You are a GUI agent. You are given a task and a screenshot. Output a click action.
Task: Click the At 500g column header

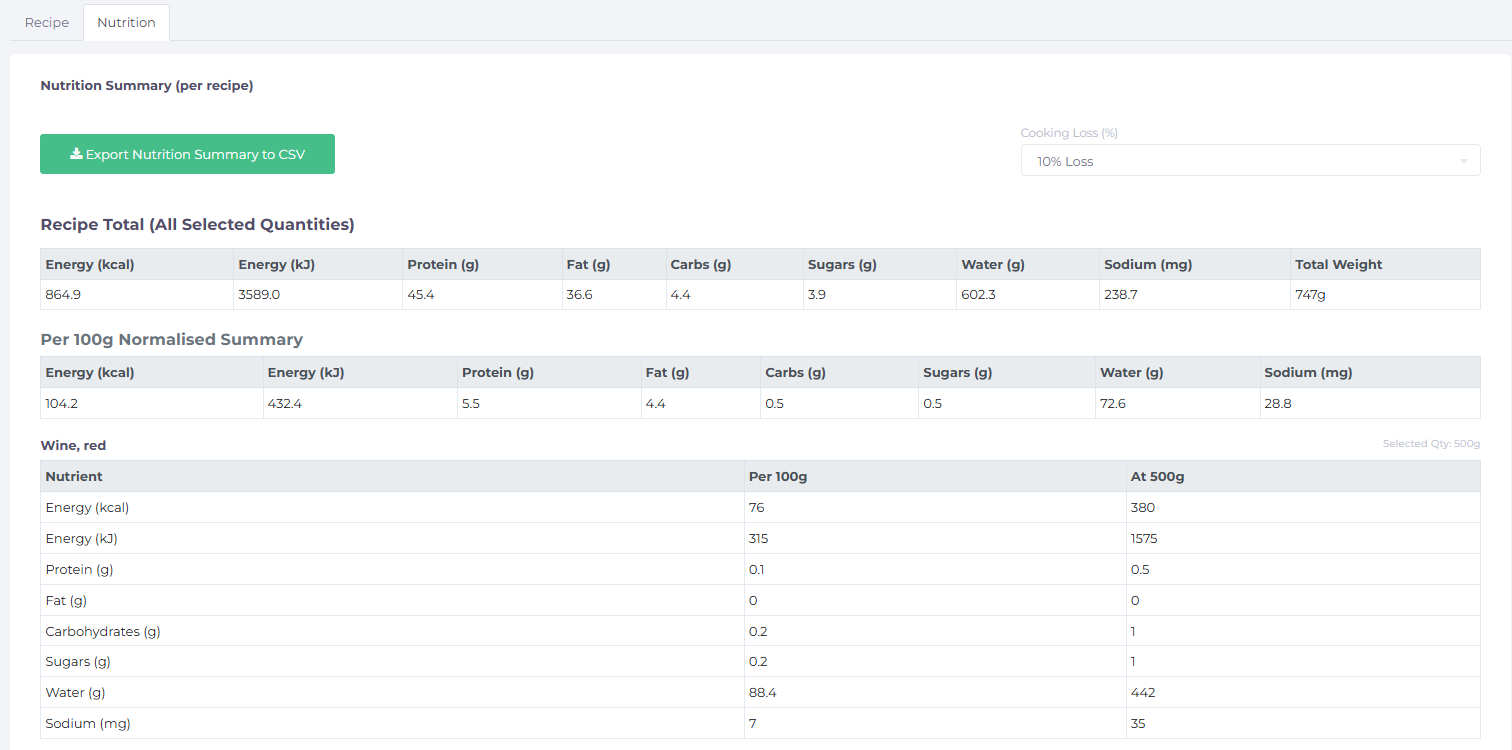click(x=1157, y=476)
